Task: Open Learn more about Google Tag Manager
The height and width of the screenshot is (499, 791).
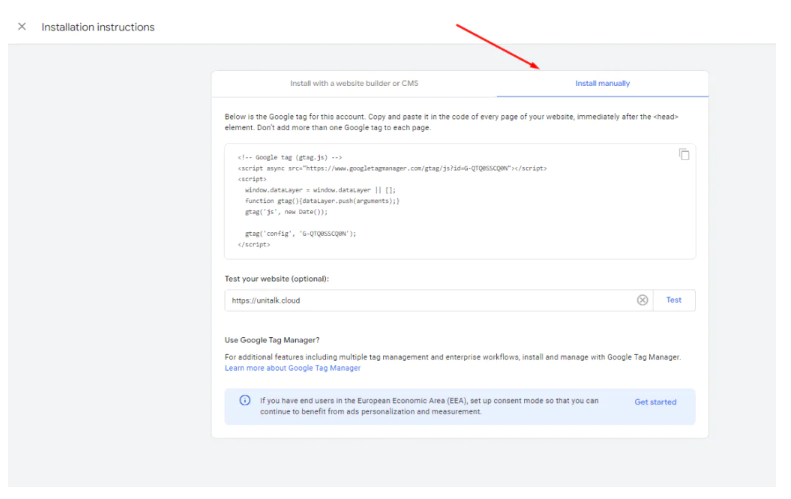Action: [292, 368]
